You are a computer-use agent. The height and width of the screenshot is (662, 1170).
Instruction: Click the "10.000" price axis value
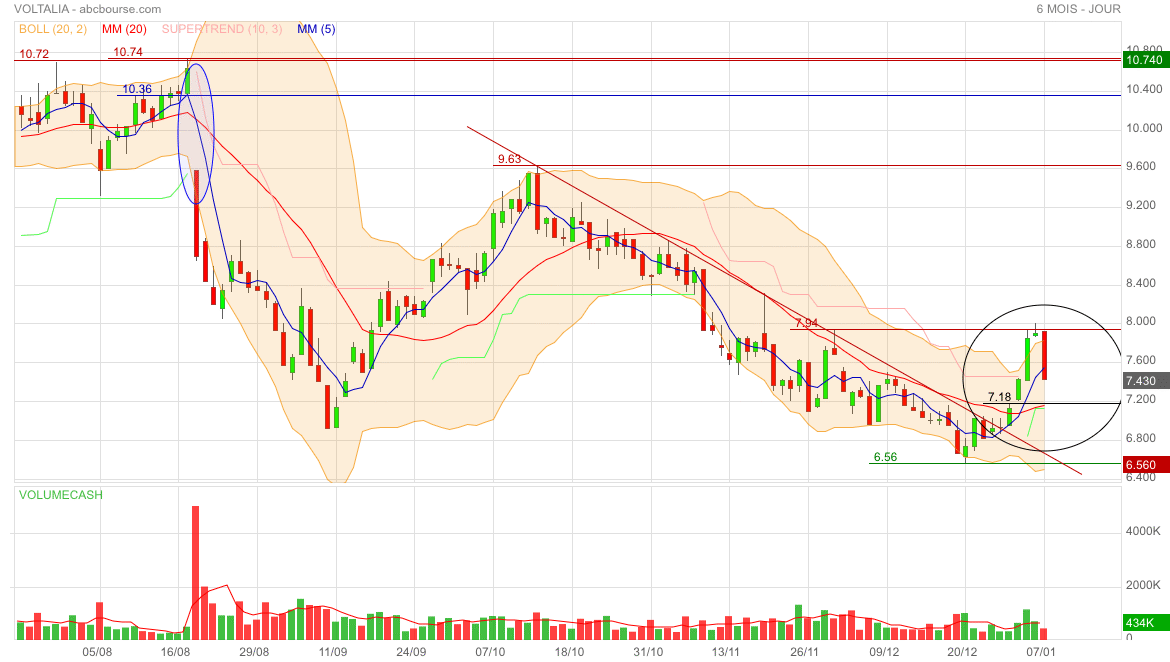point(1144,128)
